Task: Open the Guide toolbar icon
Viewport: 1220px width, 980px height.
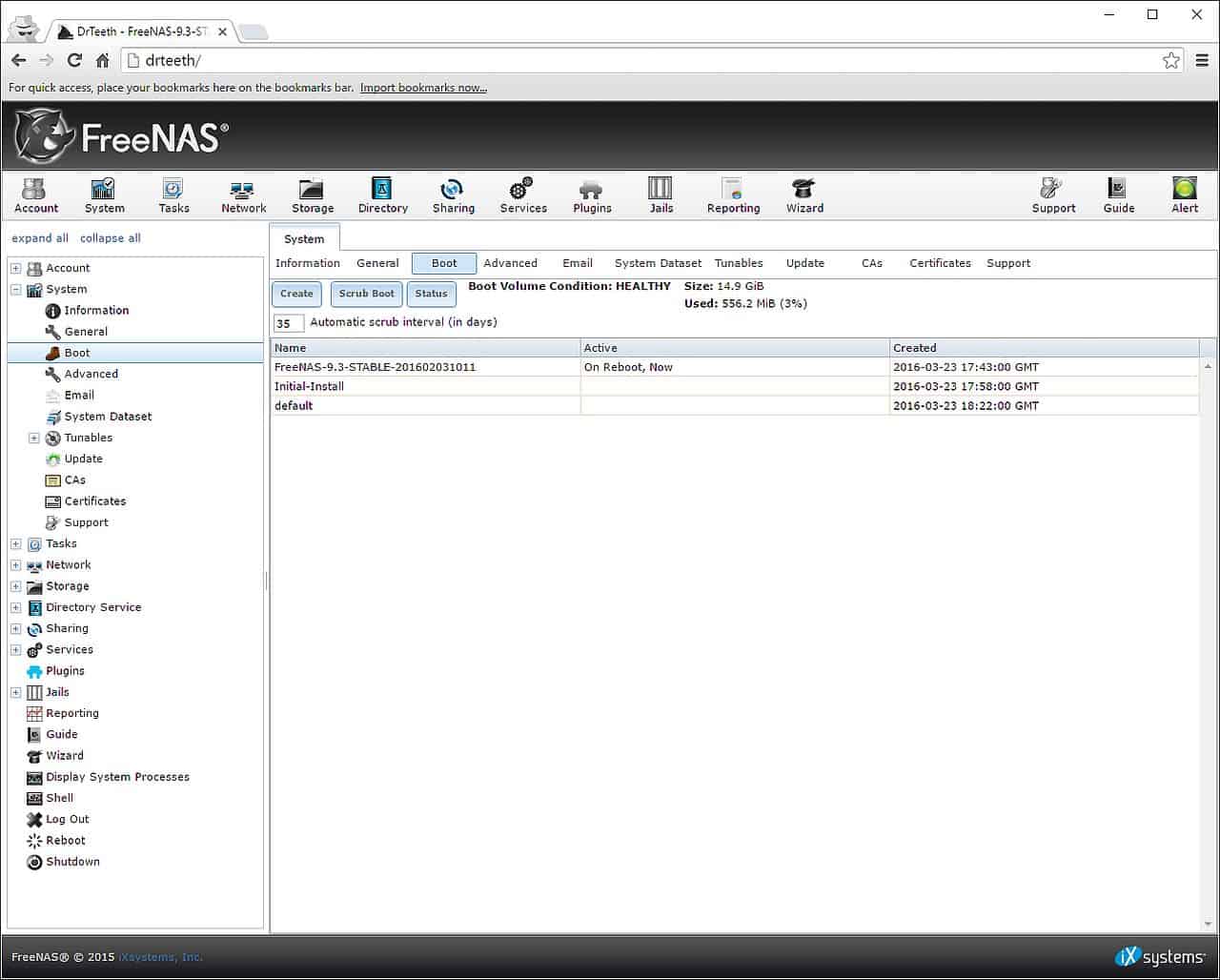Action: click(x=1118, y=196)
